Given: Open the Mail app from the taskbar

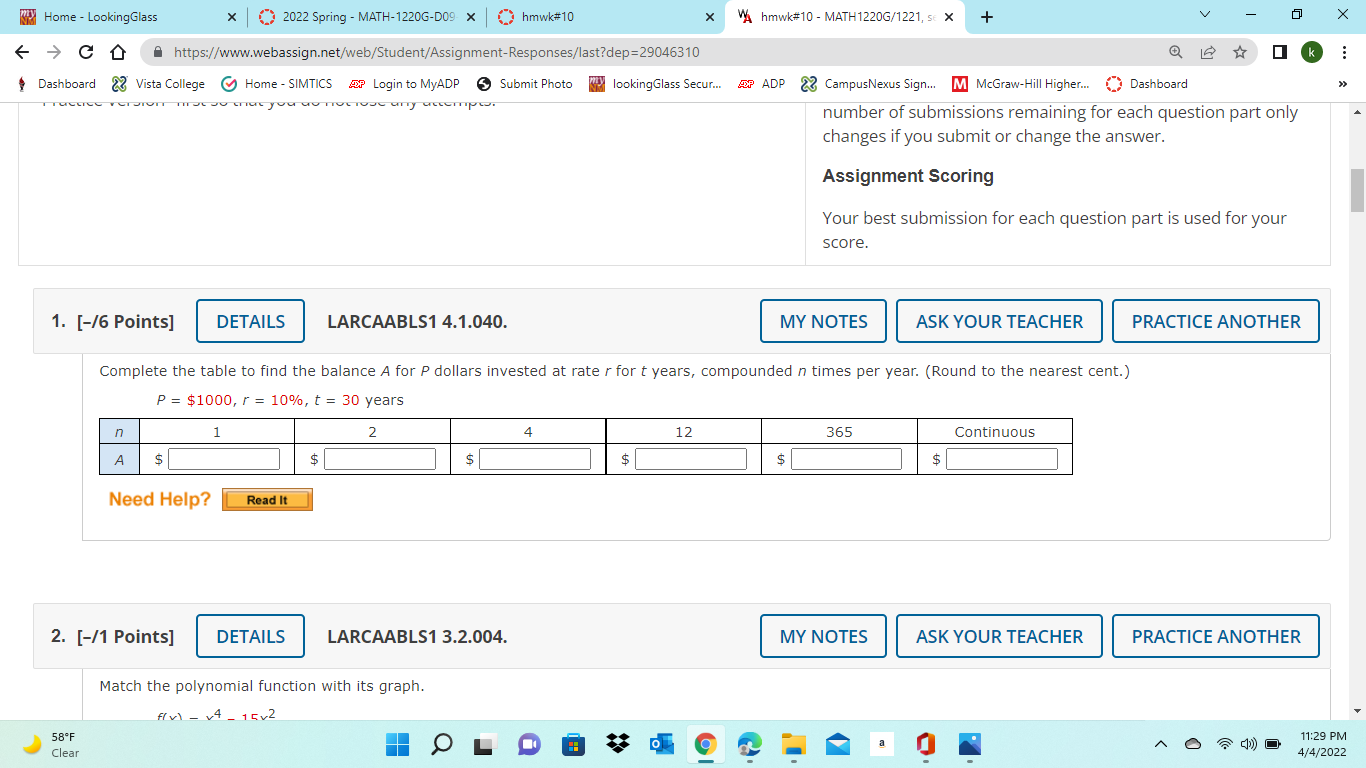Looking at the screenshot, I should tap(837, 744).
